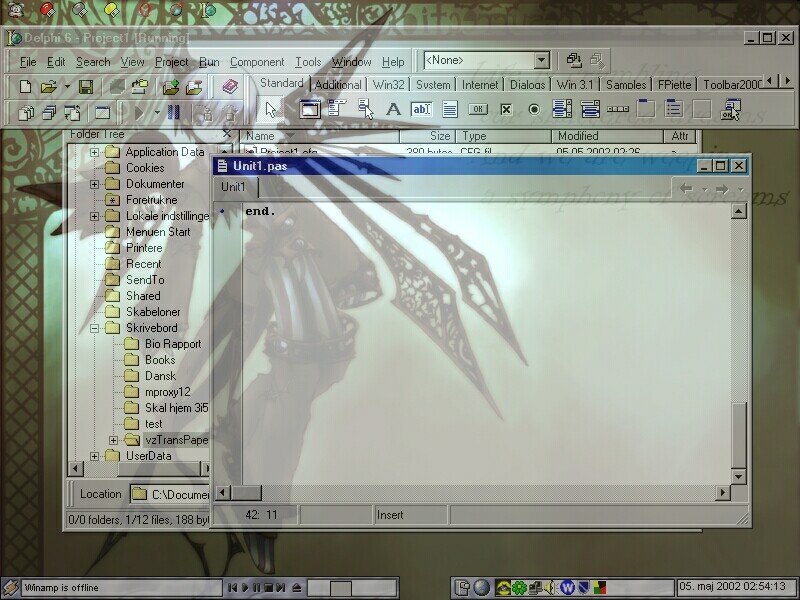The height and width of the screenshot is (600, 800).
Task: Click Winamp play button on taskbar
Action: (244, 588)
